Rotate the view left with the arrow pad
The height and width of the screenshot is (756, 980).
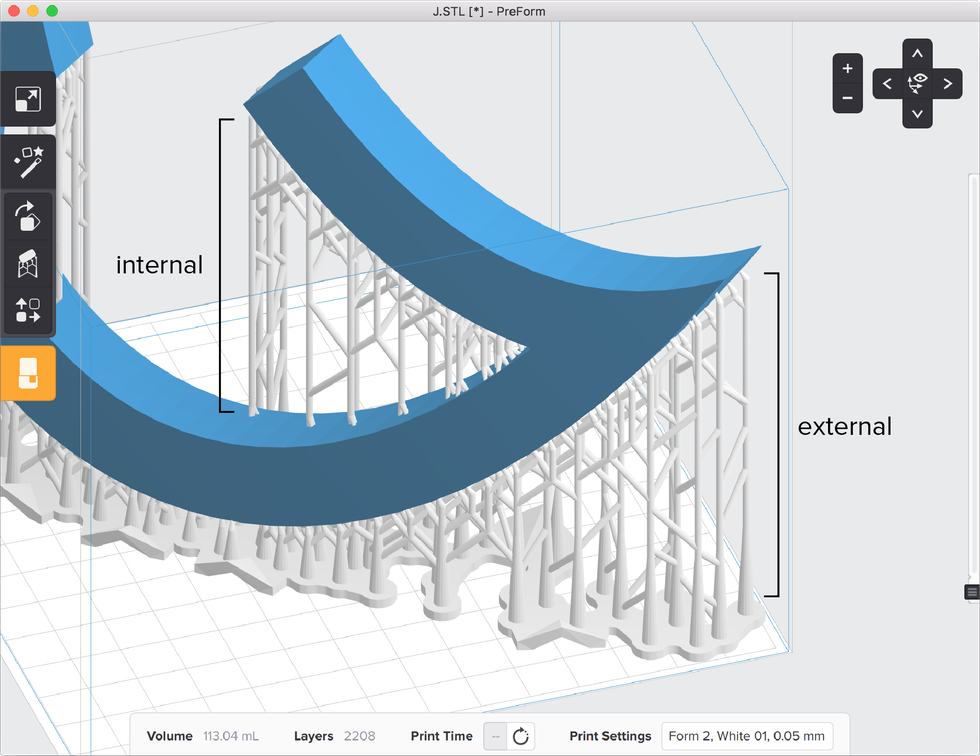coord(887,84)
